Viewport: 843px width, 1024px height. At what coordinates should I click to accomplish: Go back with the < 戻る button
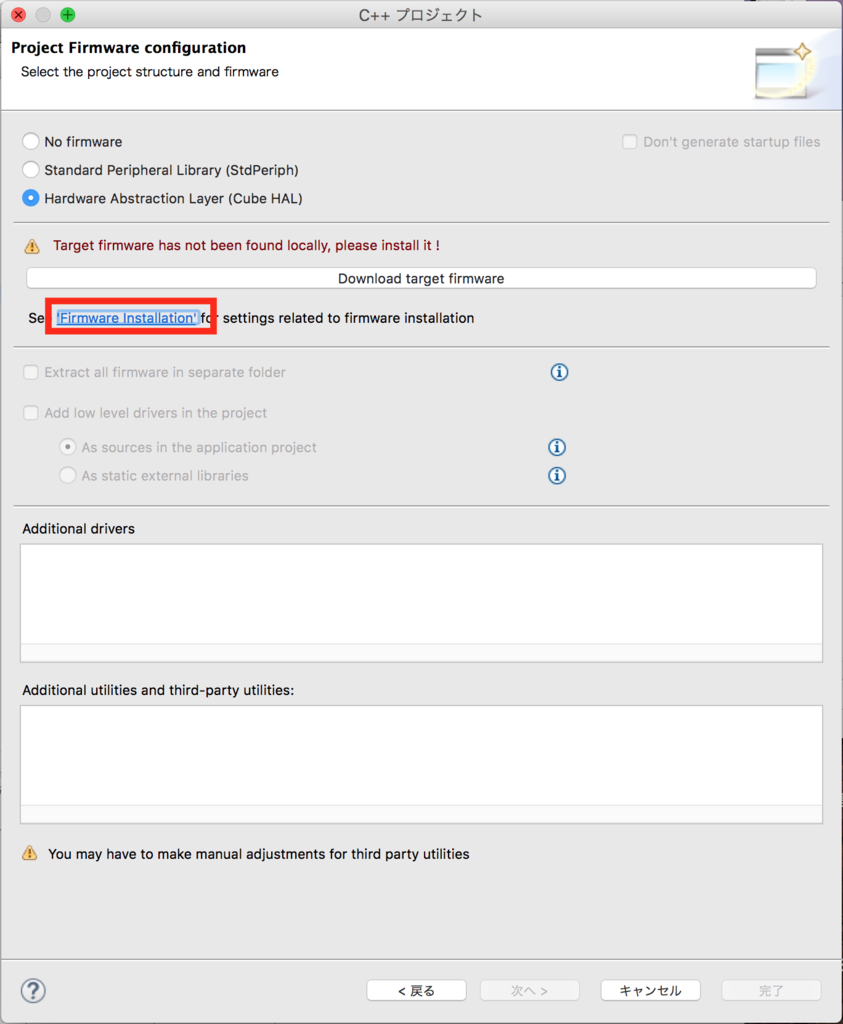(x=417, y=991)
